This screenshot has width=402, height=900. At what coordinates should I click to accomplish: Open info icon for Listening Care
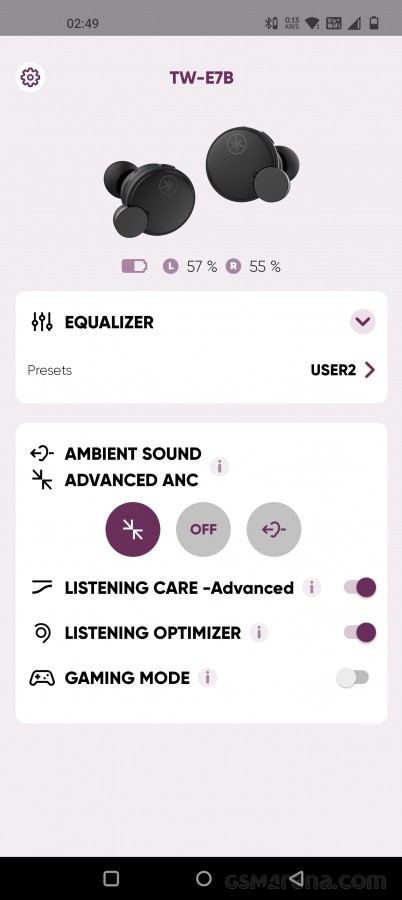[312, 588]
